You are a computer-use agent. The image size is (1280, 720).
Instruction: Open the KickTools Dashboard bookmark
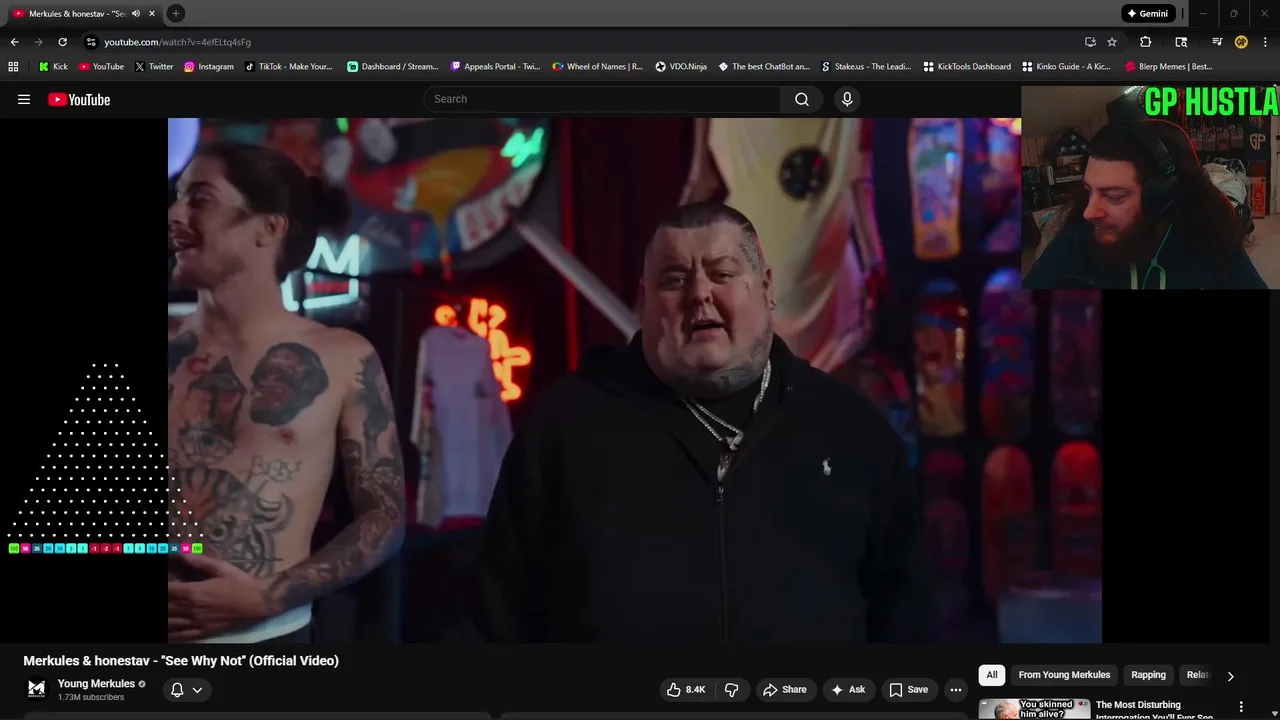(x=967, y=66)
